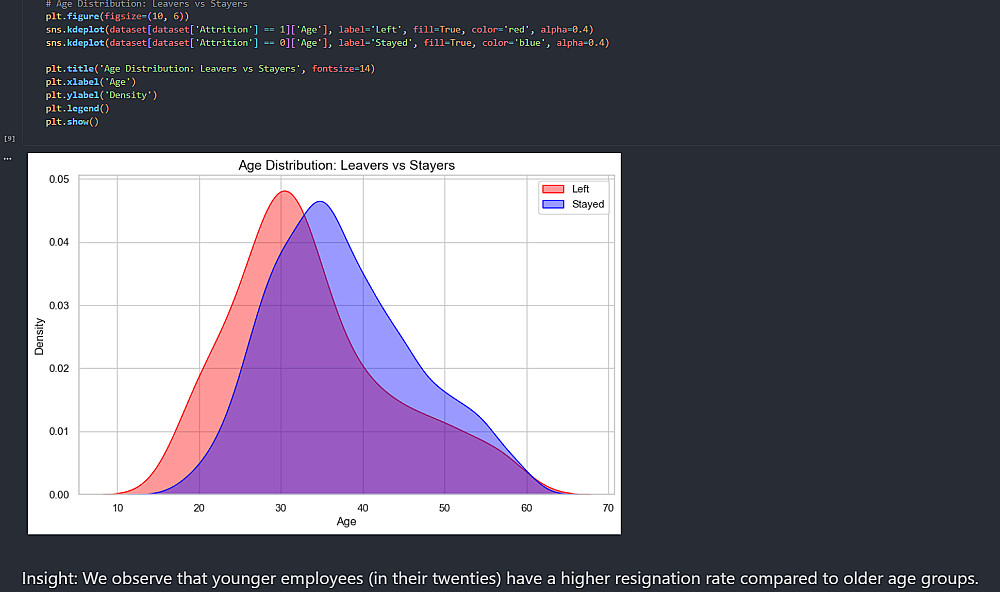Click the blue Stayed legend swatch
This screenshot has width=1000, height=592.
(x=553, y=204)
